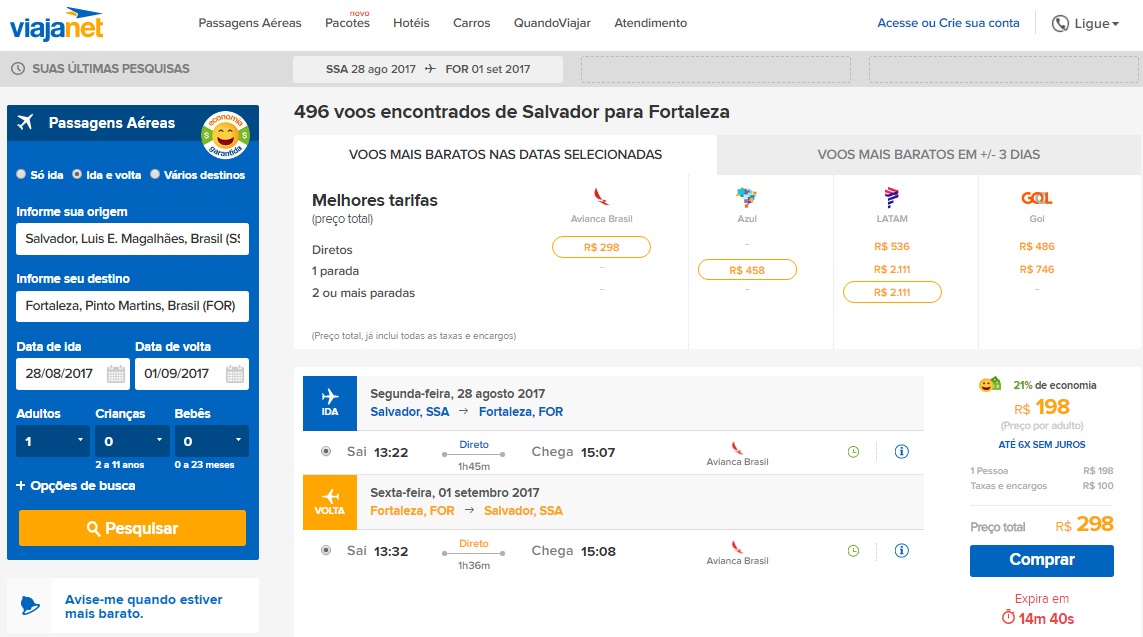Click the IDA outbound flight icon
Image resolution: width=1143 pixels, height=637 pixels.
coord(330,403)
